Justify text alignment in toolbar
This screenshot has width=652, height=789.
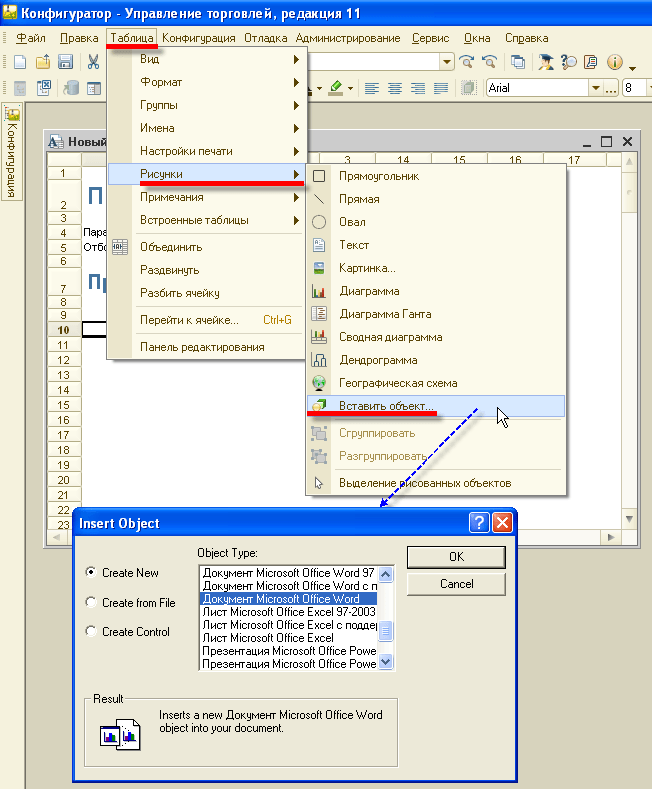[x=441, y=89]
